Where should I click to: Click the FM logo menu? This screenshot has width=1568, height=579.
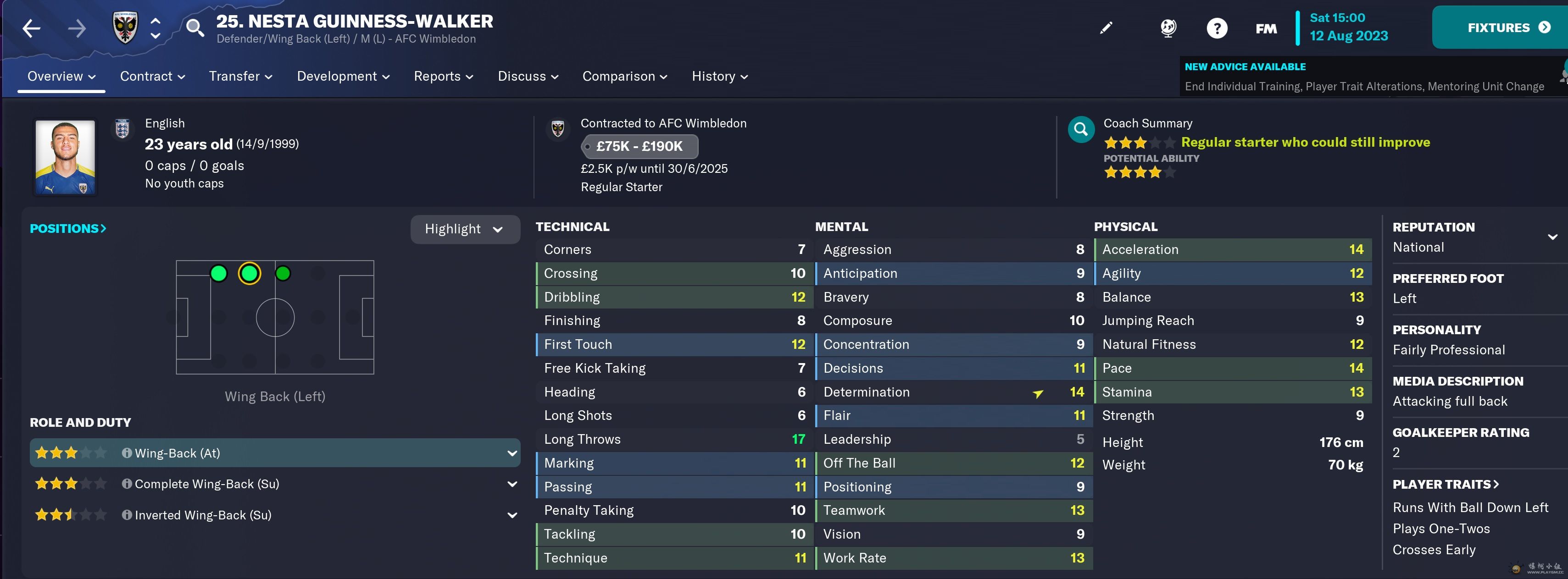point(1266,28)
